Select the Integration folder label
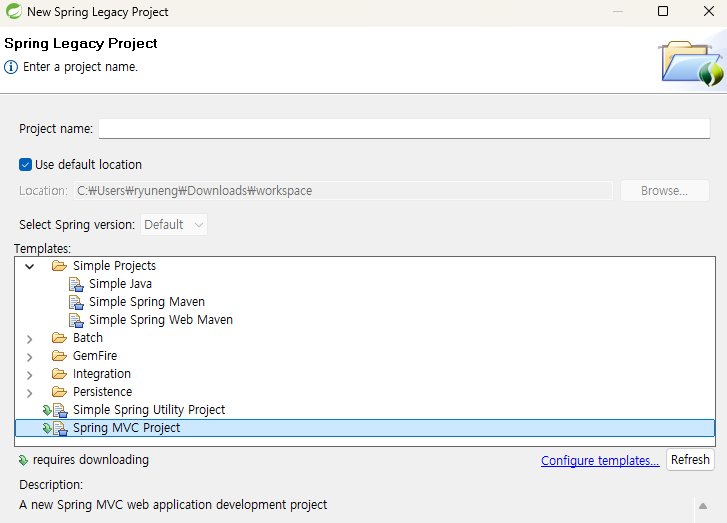Viewport: 727px width, 523px height. coord(102,374)
